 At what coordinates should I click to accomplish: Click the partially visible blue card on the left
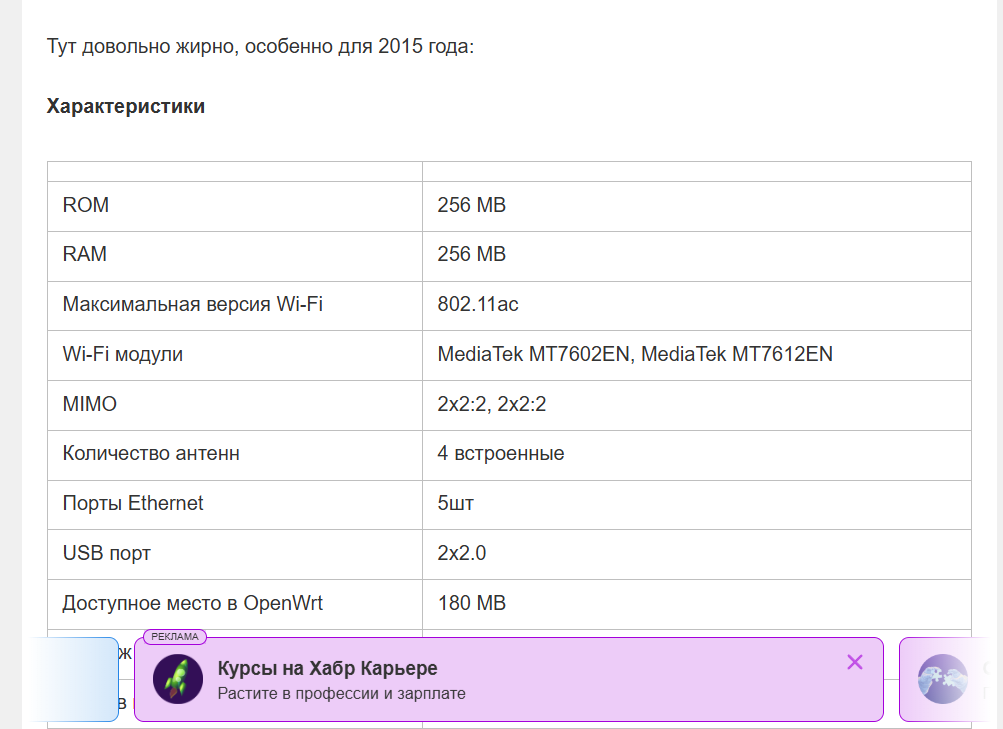(x=75, y=679)
